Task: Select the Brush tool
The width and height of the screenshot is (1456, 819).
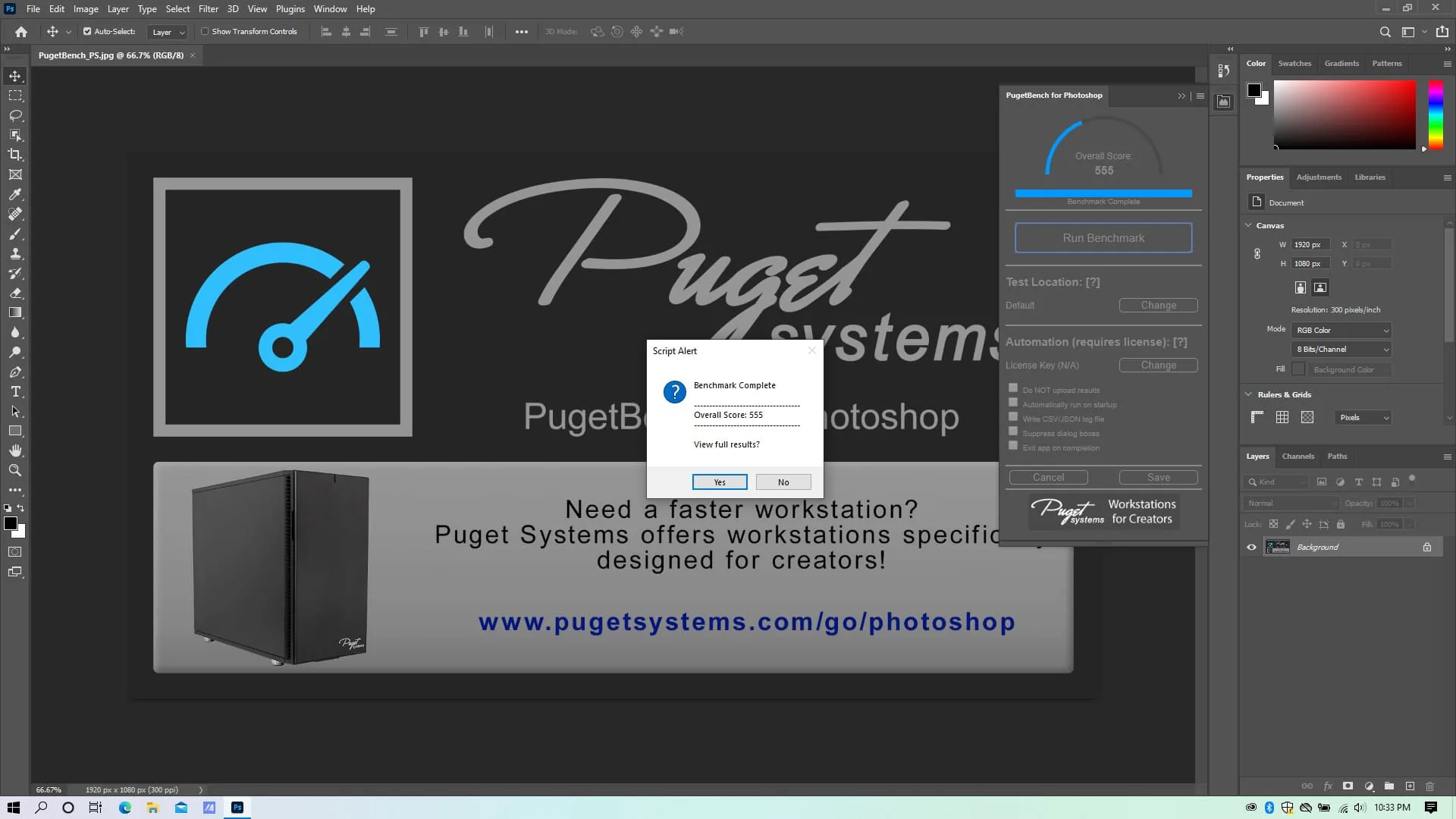Action: 15,234
